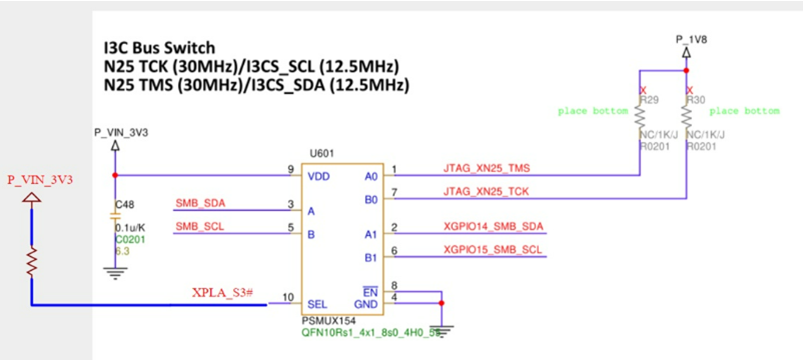Click the red power arrow under P_VIN_3V3
803x361 pixels.
tap(31, 198)
